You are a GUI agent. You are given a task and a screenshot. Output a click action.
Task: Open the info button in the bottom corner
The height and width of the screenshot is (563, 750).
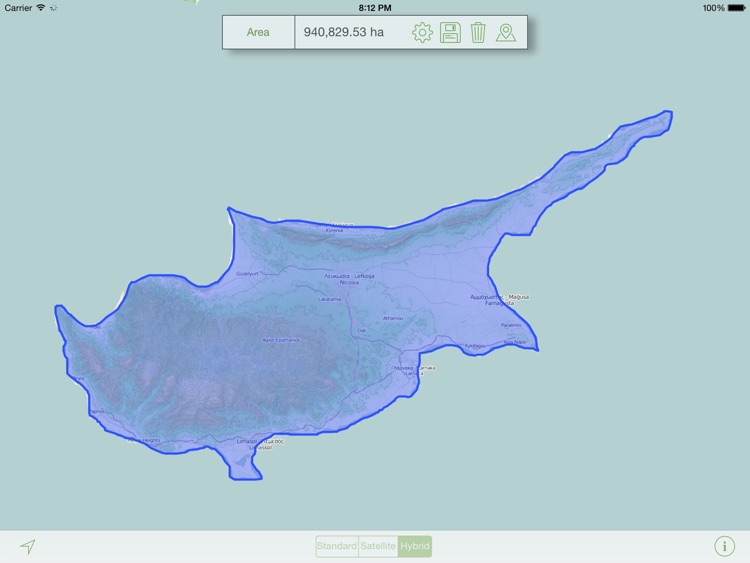[x=724, y=546]
